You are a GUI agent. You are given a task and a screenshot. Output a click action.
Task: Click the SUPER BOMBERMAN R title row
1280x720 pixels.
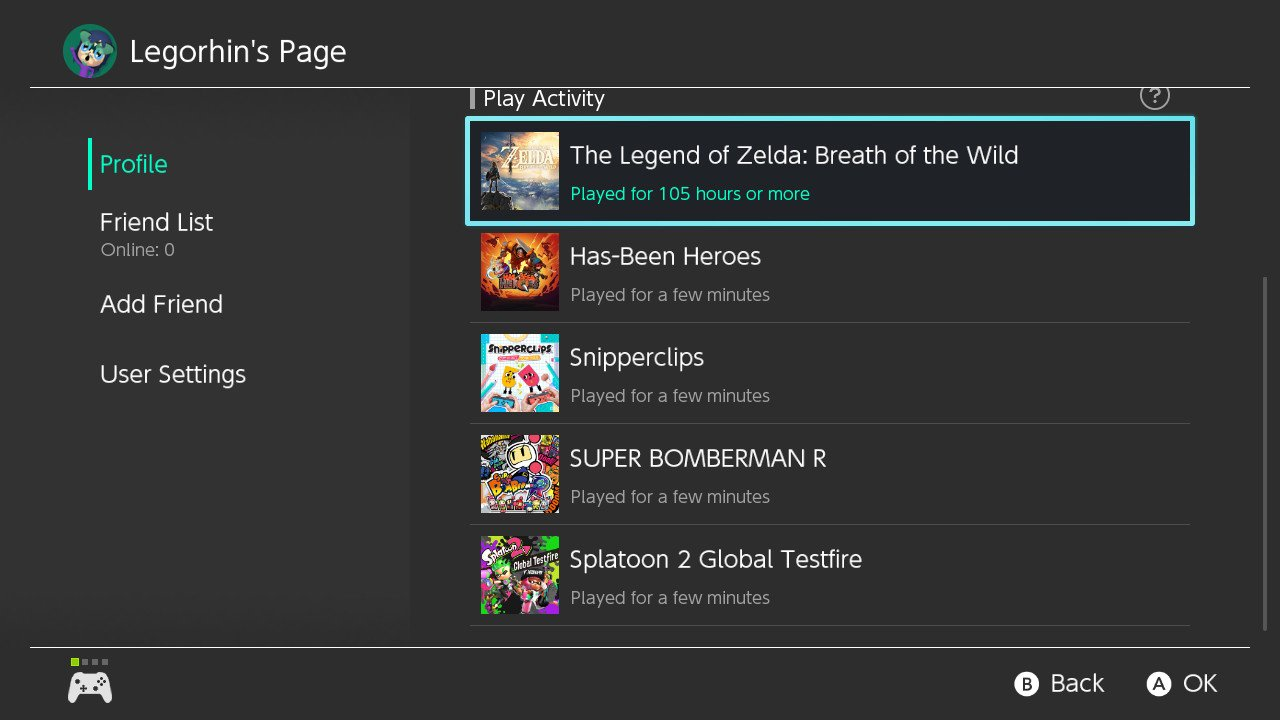click(x=830, y=474)
